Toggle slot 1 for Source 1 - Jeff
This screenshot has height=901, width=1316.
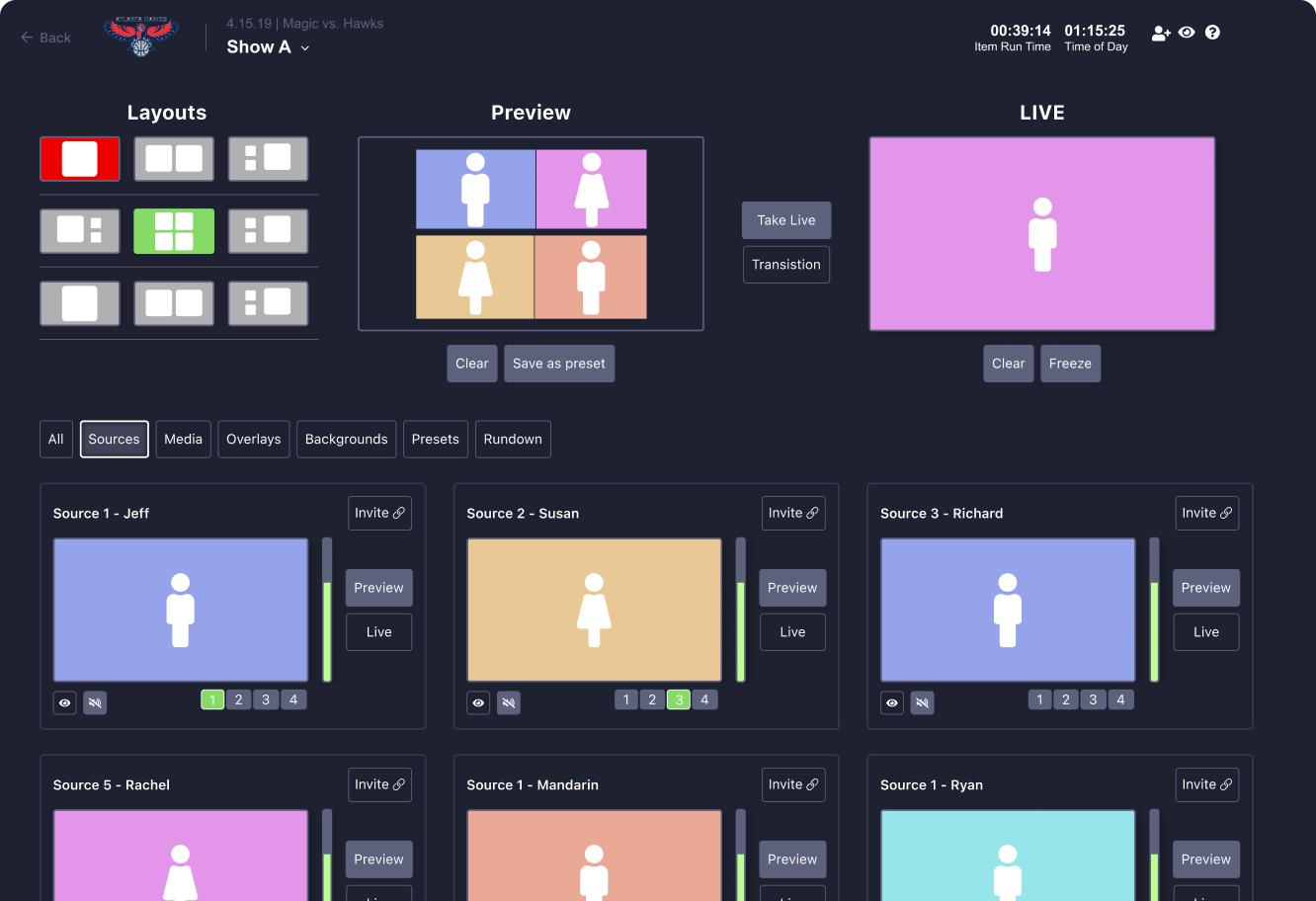coord(212,699)
